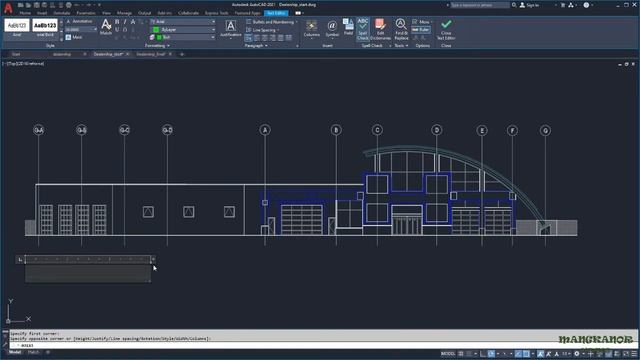640x360 pixels.
Task: Open Line Spacing dropdown
Action: tap(263, 30)
